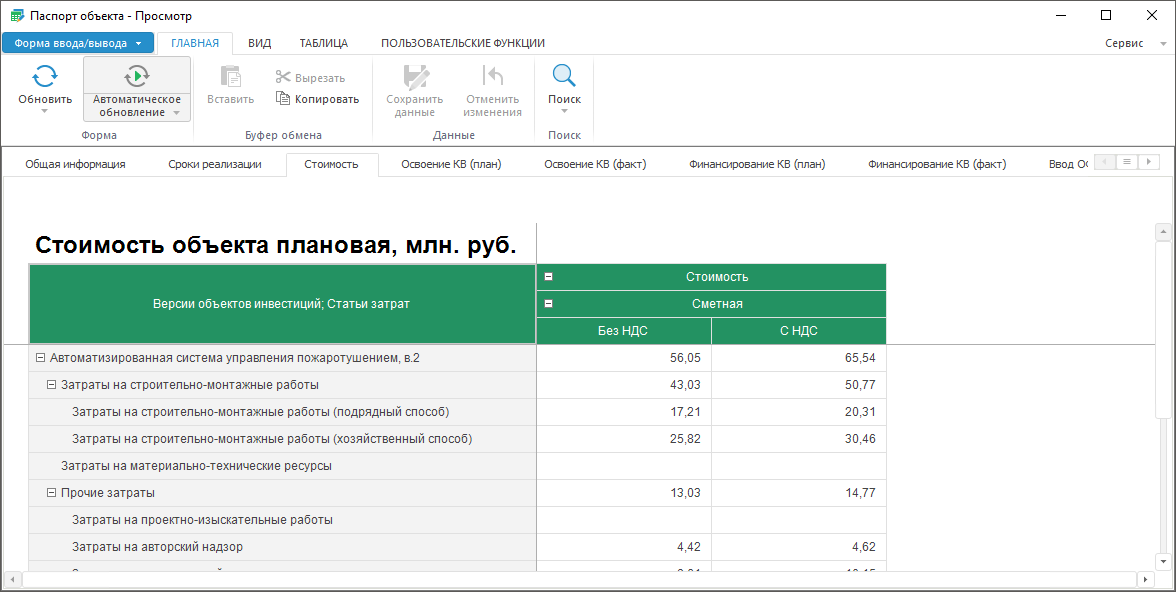
Task: Click the vertical scrollbar down arrow
Action: (1163, 561)
